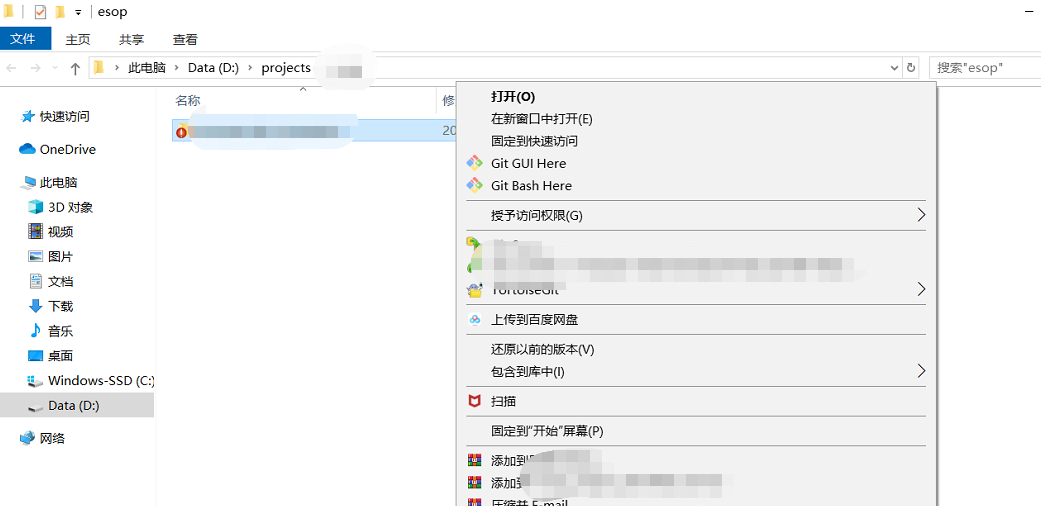Choose McAfee 扫描 from context menu
Viewport: 1041px width, 506px height.
pyautogui.click(x=696, y=401)
